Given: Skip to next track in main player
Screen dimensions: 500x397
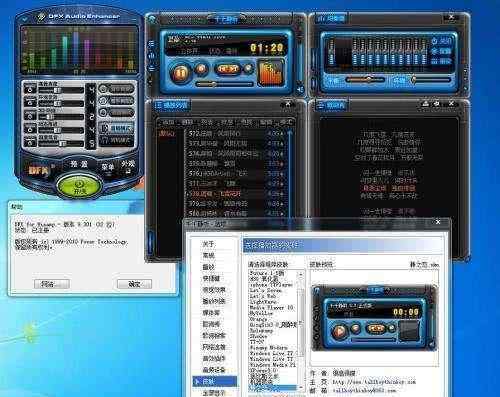Looking at the screenshot, I should [235, 69].
